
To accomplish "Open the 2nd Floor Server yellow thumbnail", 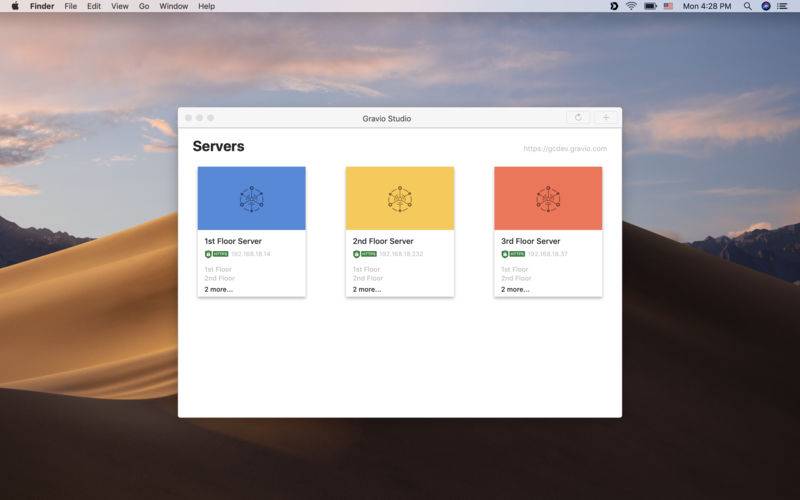I will pos(400,198).
